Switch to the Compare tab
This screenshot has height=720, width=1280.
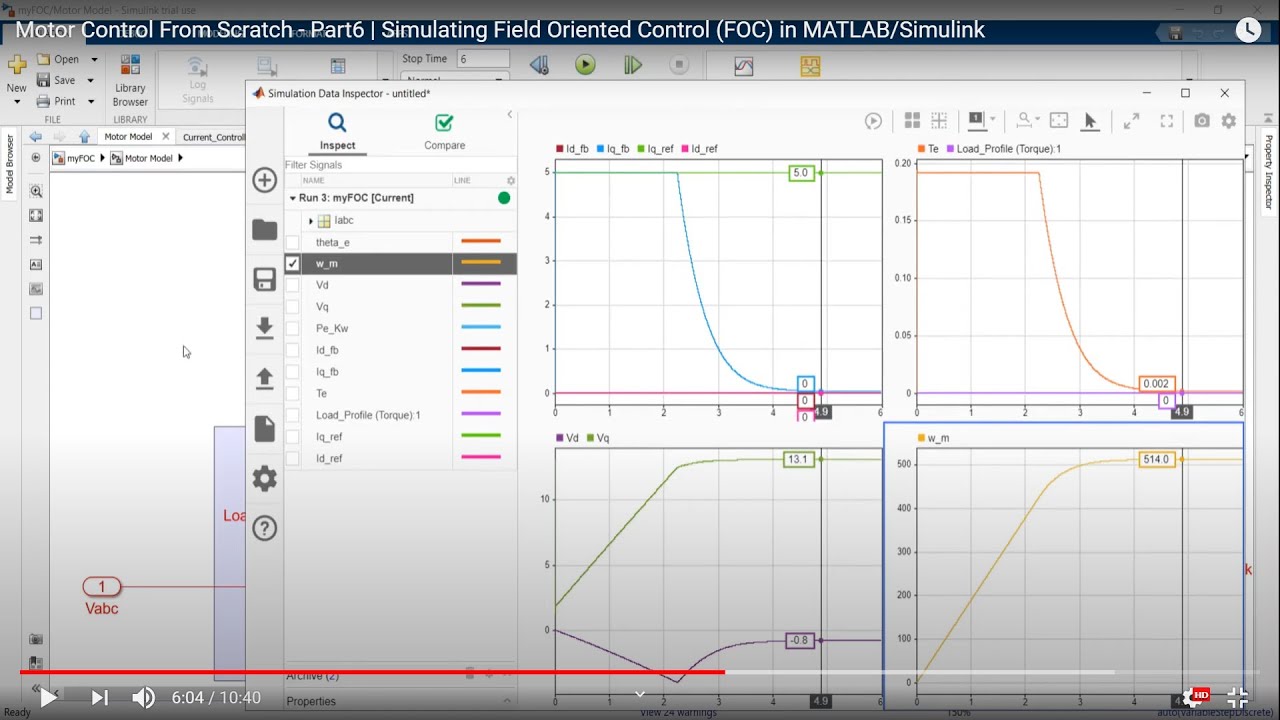click(x=444, y=131)
